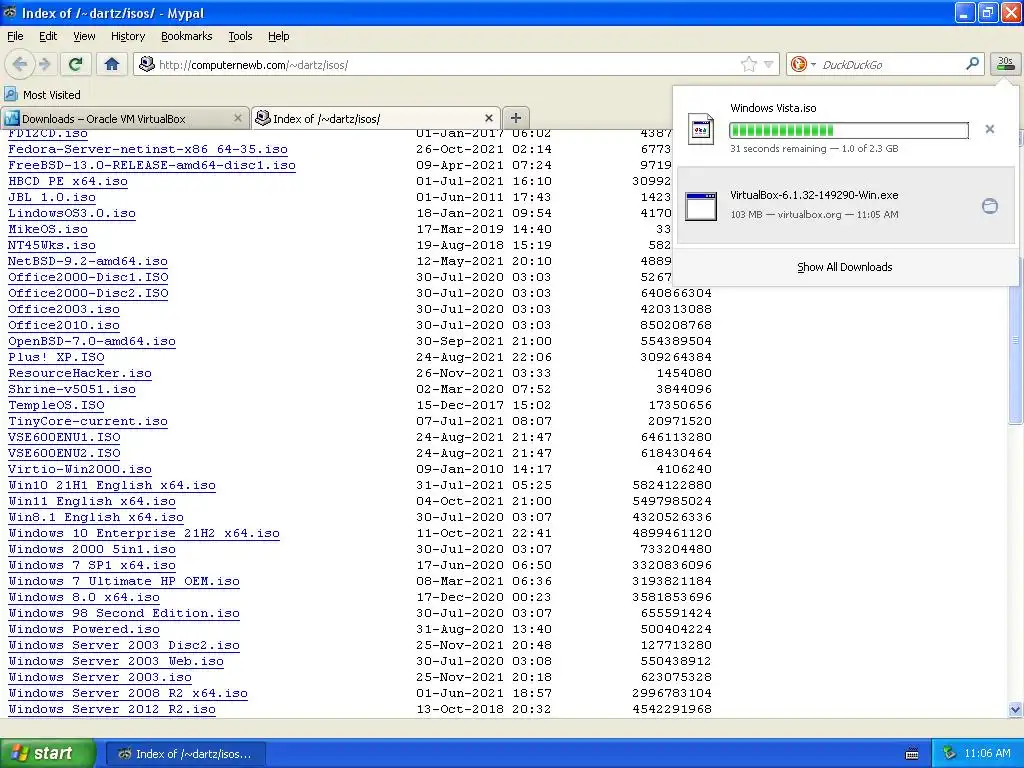Image resolution: width=1024 pixels, height=768 pixels.
Task: Open the Home page button
Action: tap(112, 64)
